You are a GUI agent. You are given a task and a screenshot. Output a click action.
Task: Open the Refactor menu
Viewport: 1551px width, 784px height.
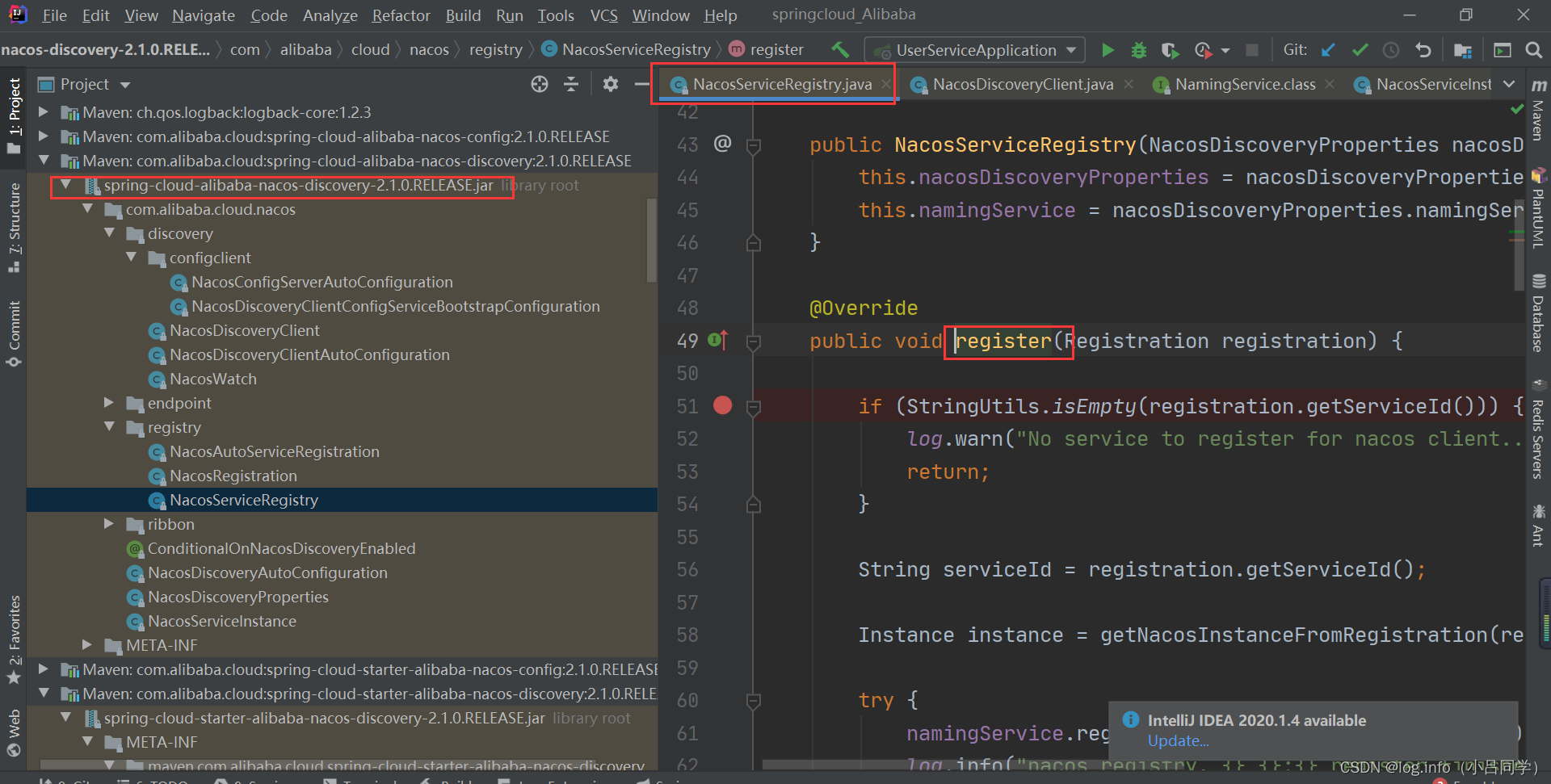point(401,15)
